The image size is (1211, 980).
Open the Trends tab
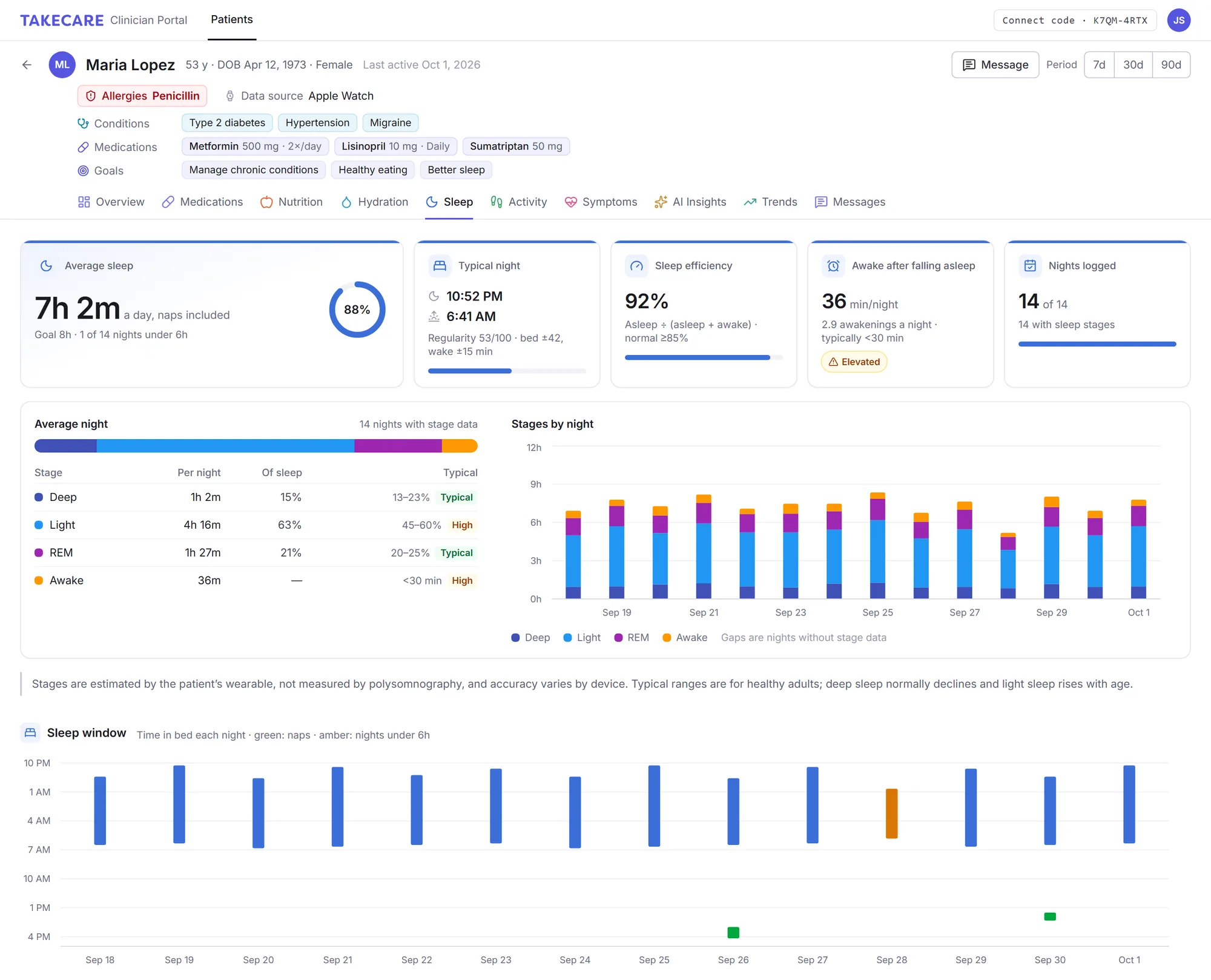[770, 202]
